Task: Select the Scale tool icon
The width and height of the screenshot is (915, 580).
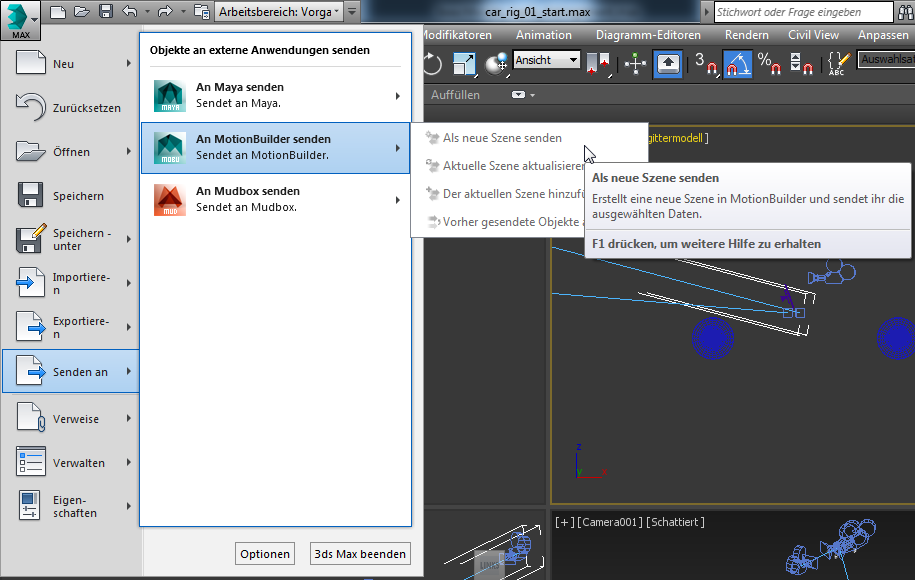Action: 465,64
